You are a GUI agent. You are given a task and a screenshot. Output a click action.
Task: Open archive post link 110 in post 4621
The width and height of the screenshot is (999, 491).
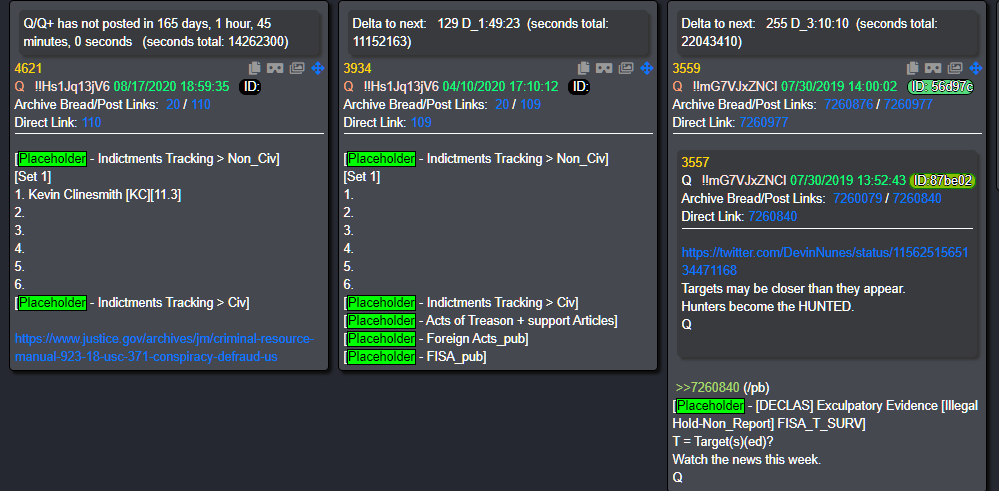(x=201, y=104)
